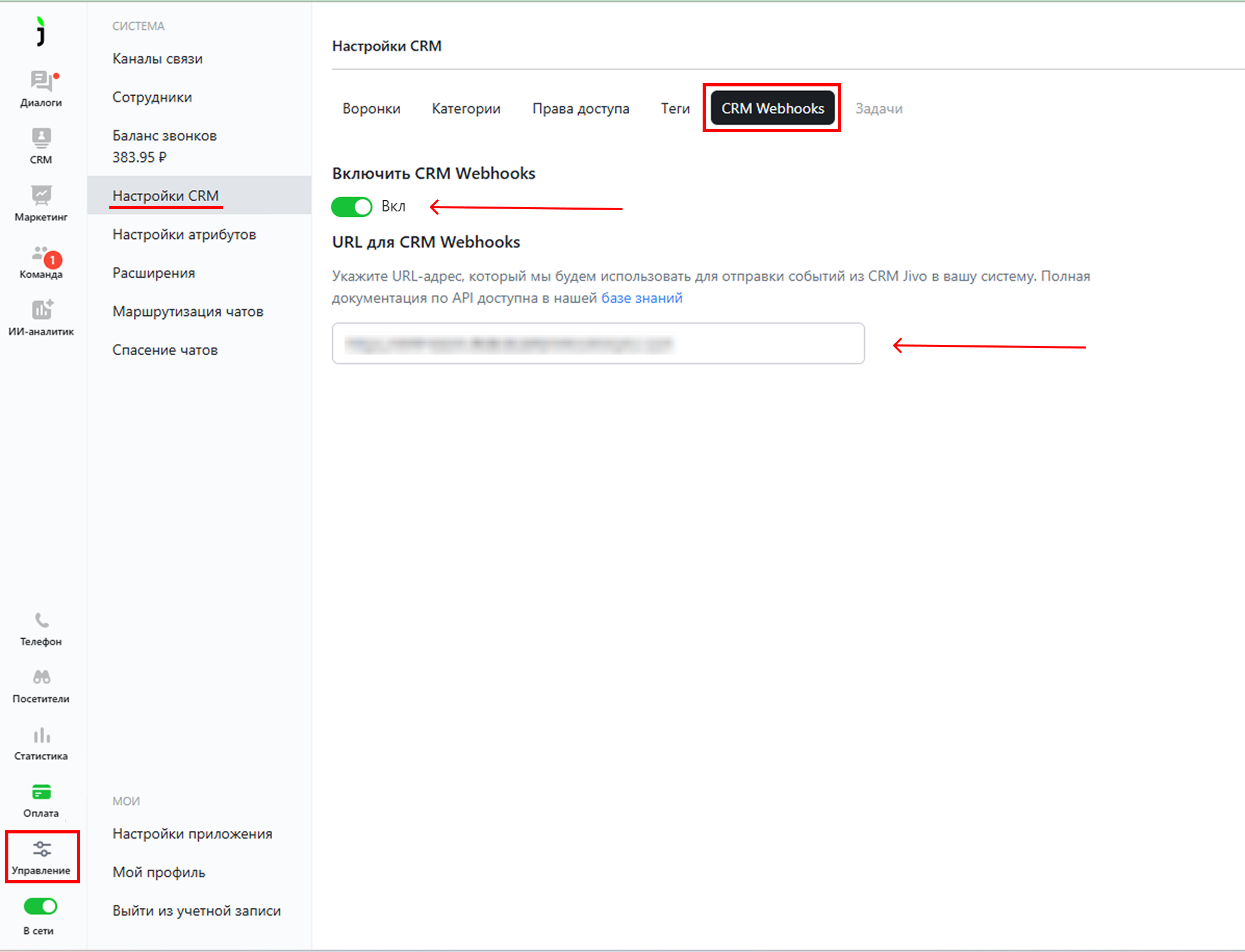Switch to the Права доступа tab
The image size is (1245, 952).
tap(580, 108)
